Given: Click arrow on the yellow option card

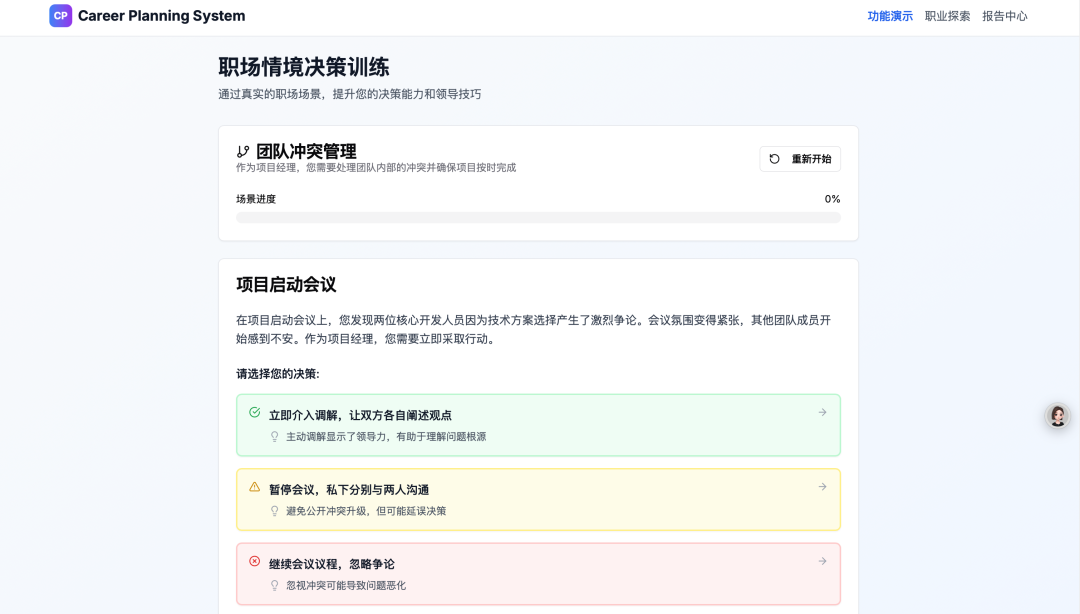Looking at the screenshot, I should 822,487.
